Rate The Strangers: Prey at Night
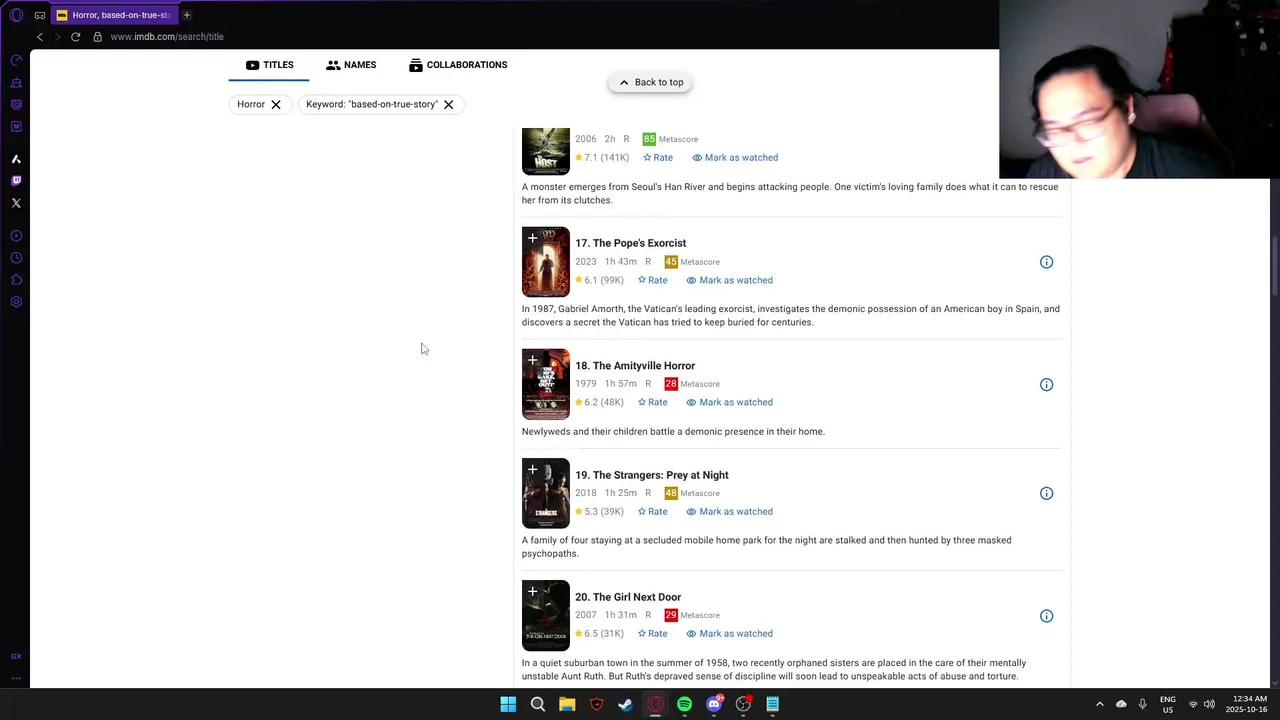 coord(653,512)
